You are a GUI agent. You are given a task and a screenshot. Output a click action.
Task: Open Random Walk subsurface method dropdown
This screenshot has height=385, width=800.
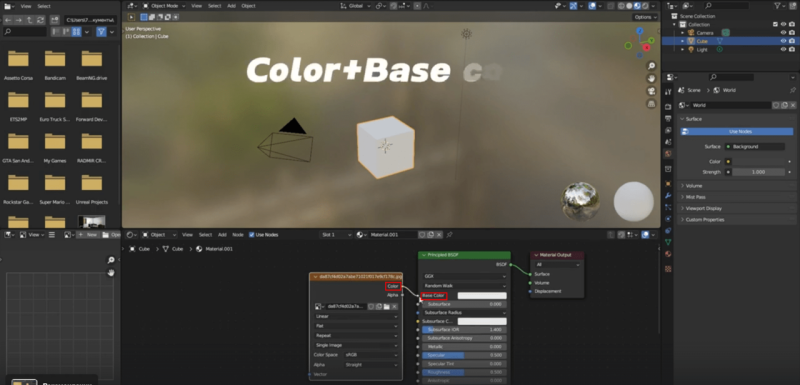(464, 286)
